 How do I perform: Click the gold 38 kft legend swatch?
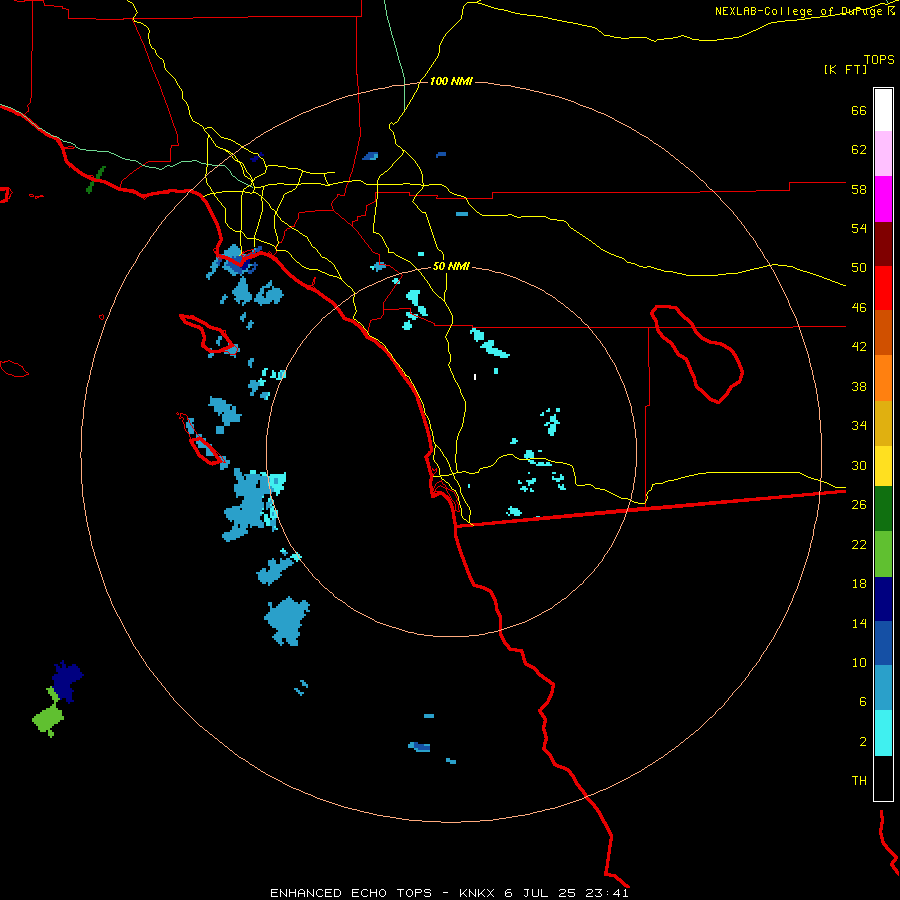[x=883, y=423]
